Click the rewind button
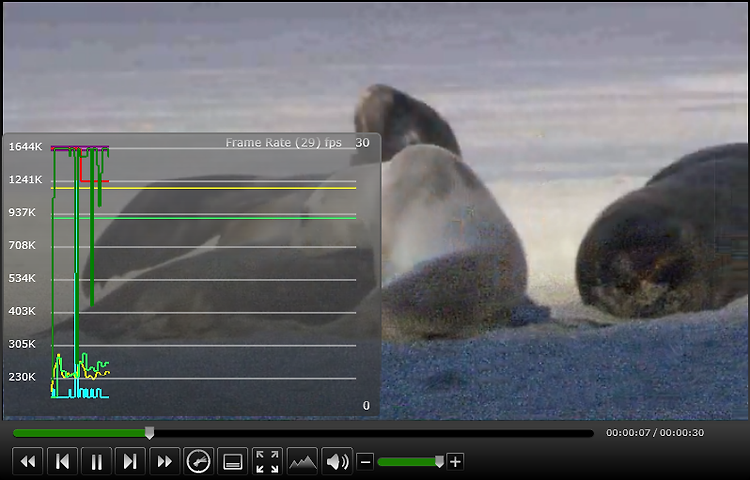The height and width of the screenshot is (480, 750). [x=28, y=462]
